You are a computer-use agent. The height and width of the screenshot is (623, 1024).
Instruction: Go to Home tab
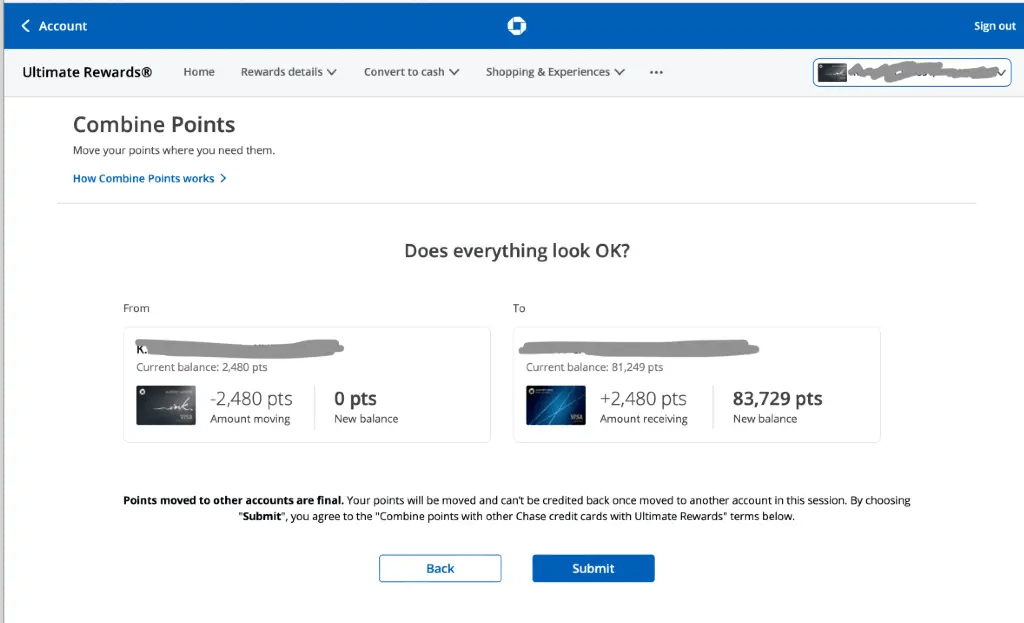pyautogui.click(x=199, y=72)
